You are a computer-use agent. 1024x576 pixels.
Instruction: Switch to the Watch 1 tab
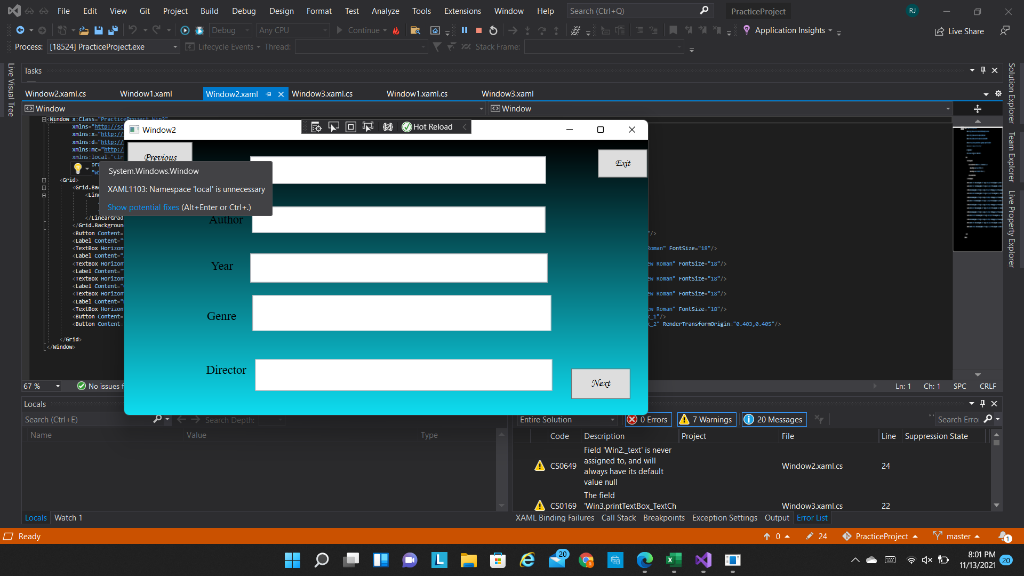point(68,518)
